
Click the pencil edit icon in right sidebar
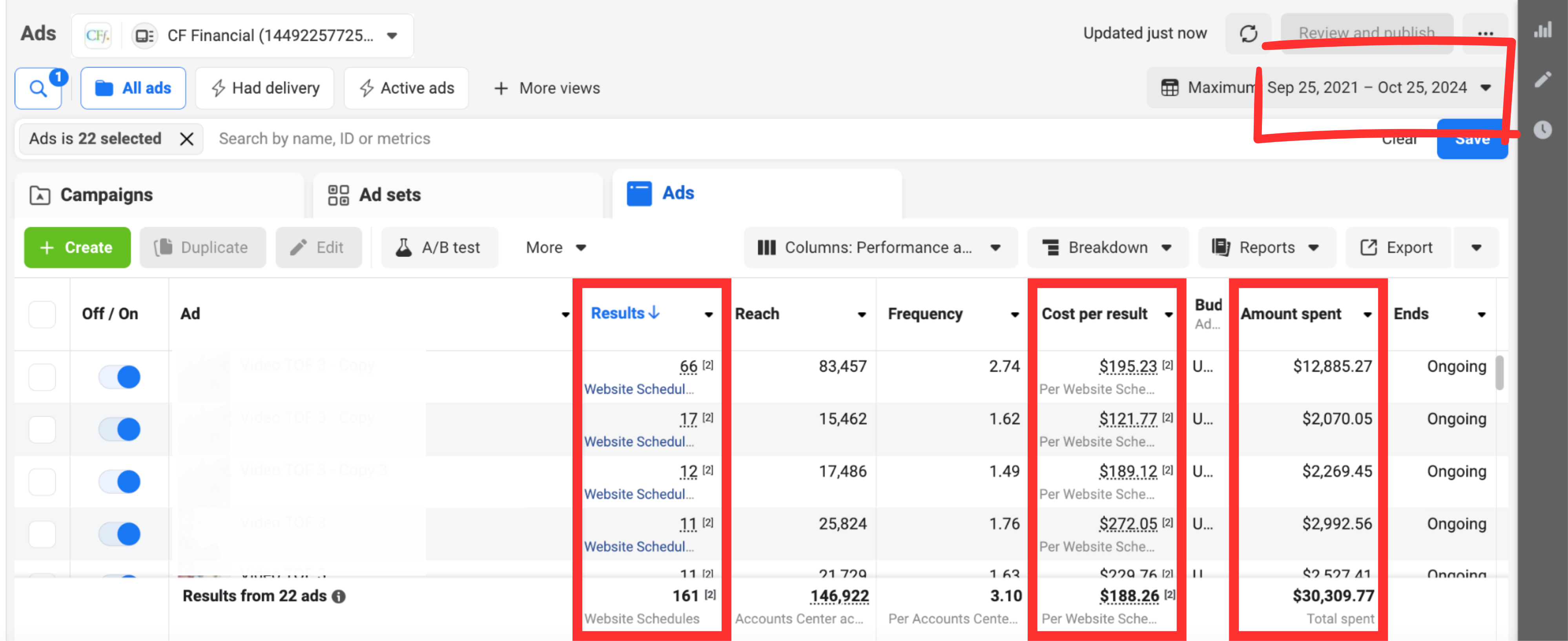point(1543,79)
